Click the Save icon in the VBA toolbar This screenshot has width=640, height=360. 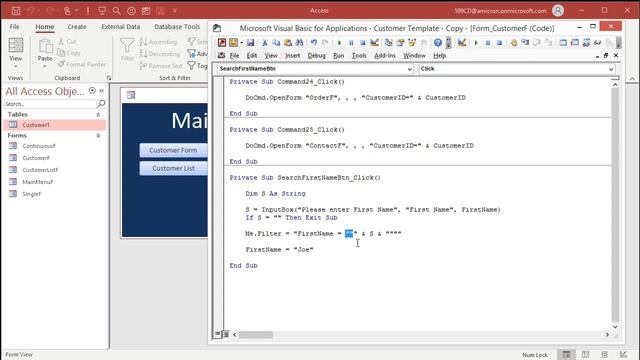(x=251, y=42)
